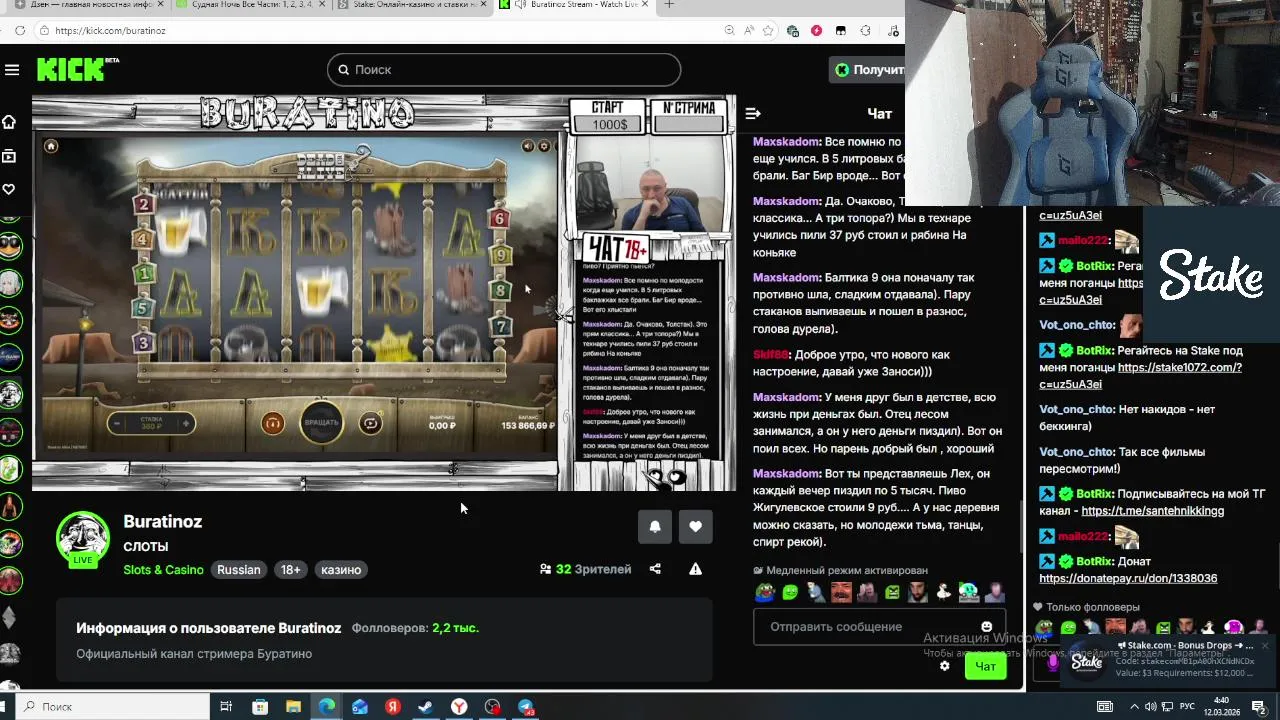Select the Russian language tag

[239, 570]
